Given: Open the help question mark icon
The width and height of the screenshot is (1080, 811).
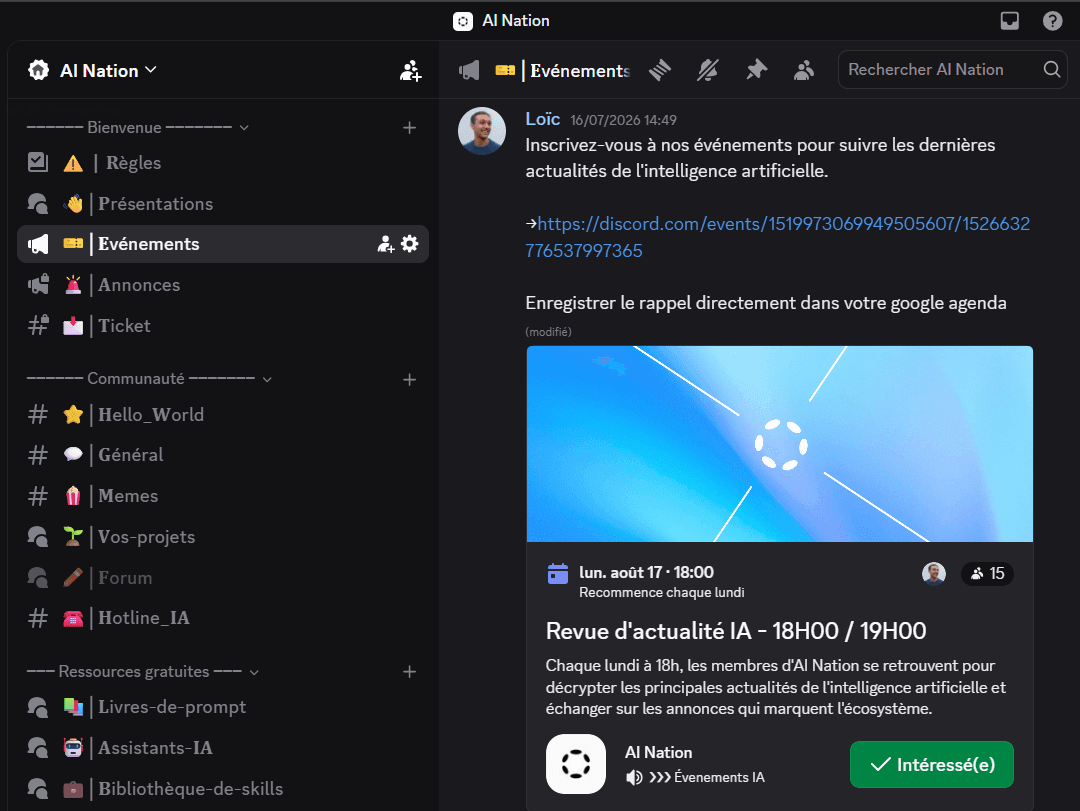Looking at the screenshot, I should (1052, 21).
